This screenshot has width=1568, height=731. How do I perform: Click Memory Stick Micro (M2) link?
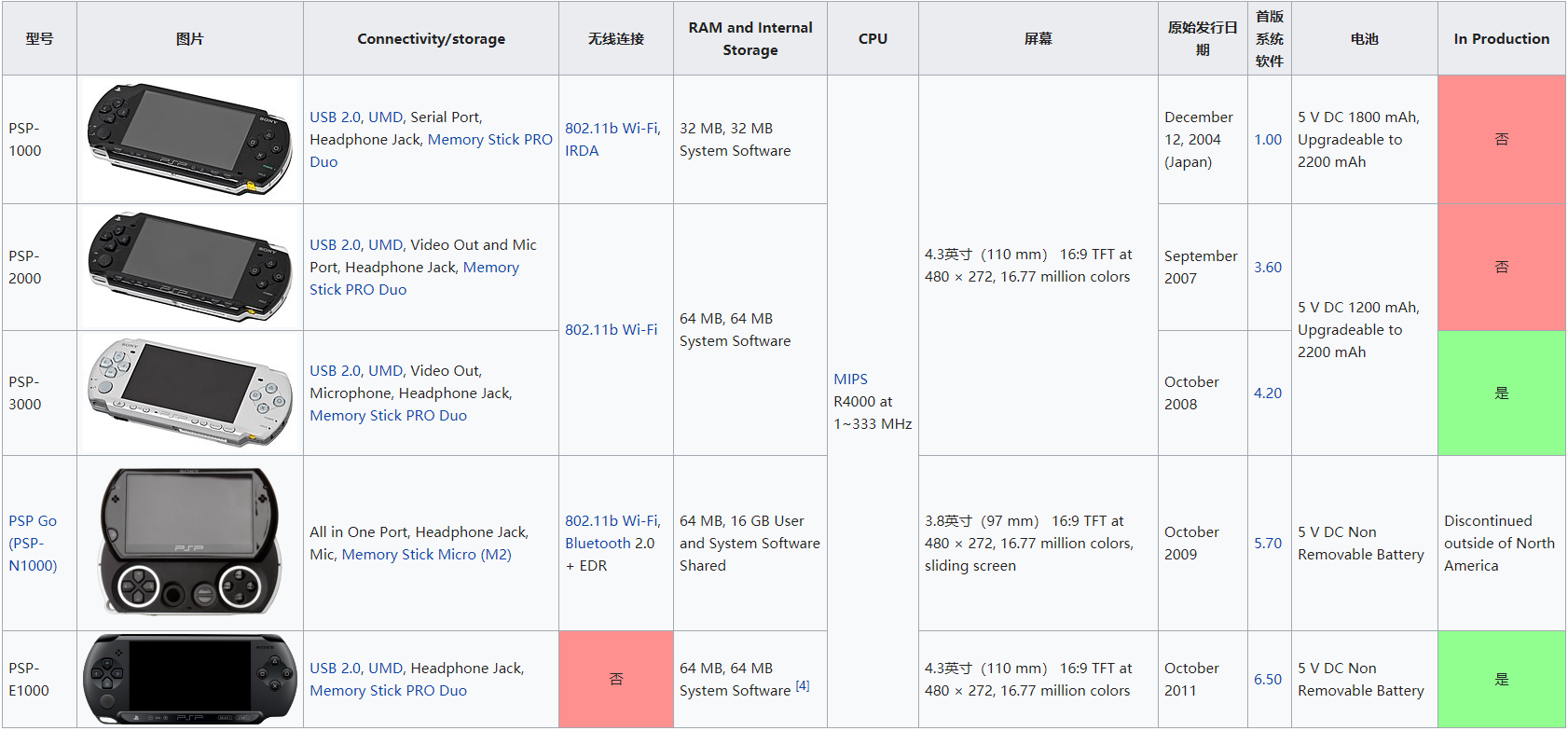click(426, 554)
